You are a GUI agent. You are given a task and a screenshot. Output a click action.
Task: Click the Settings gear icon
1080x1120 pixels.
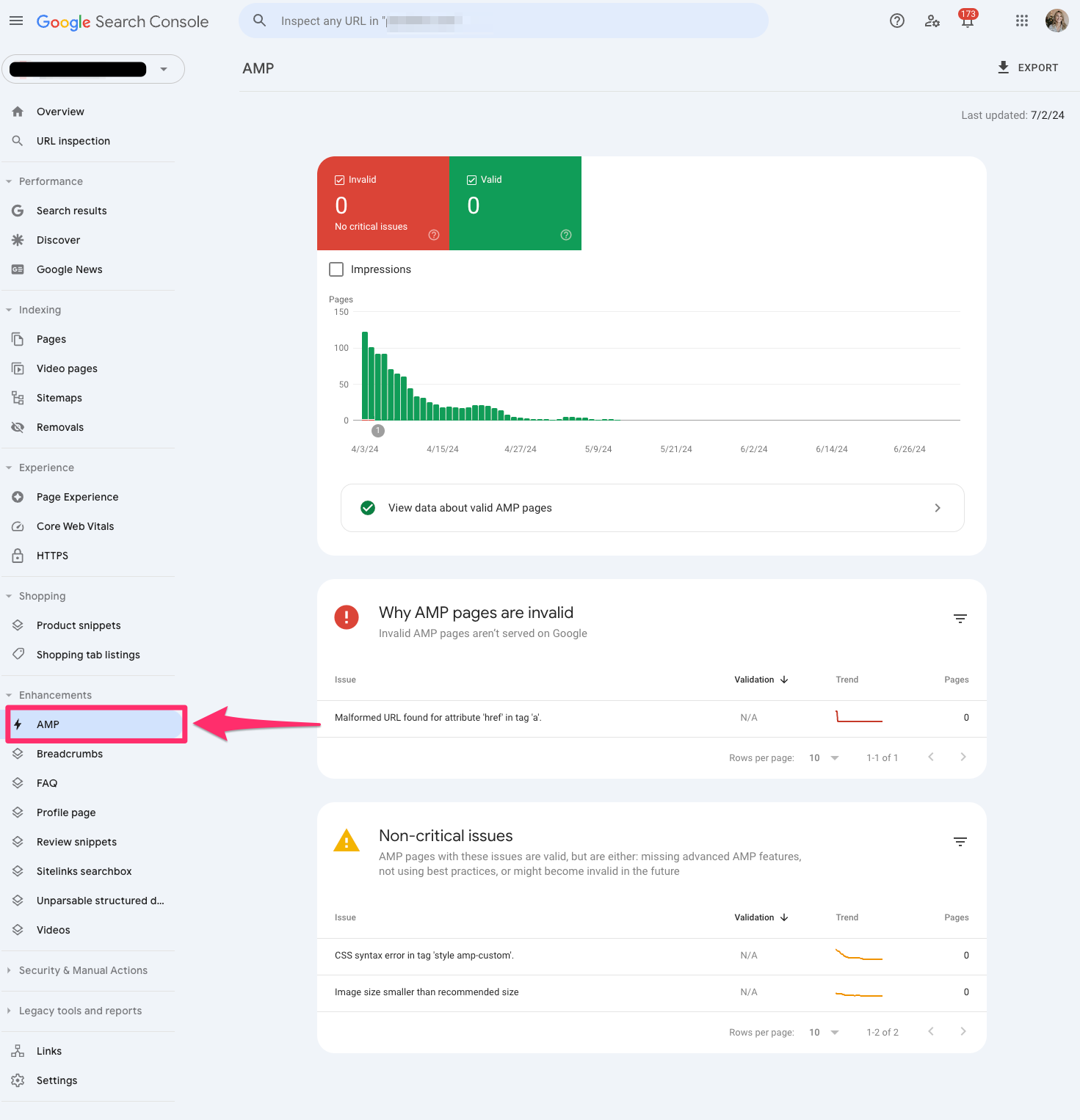pyautogui.click(x=18, y=1080)
